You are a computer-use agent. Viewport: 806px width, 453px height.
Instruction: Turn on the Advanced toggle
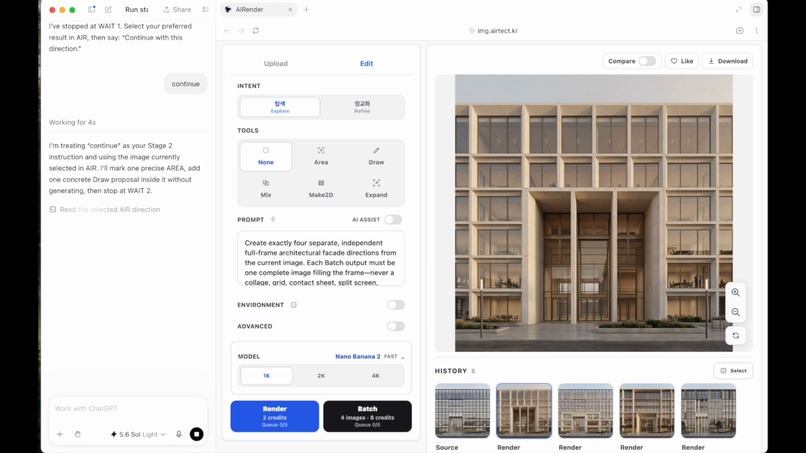click(396, 326)
